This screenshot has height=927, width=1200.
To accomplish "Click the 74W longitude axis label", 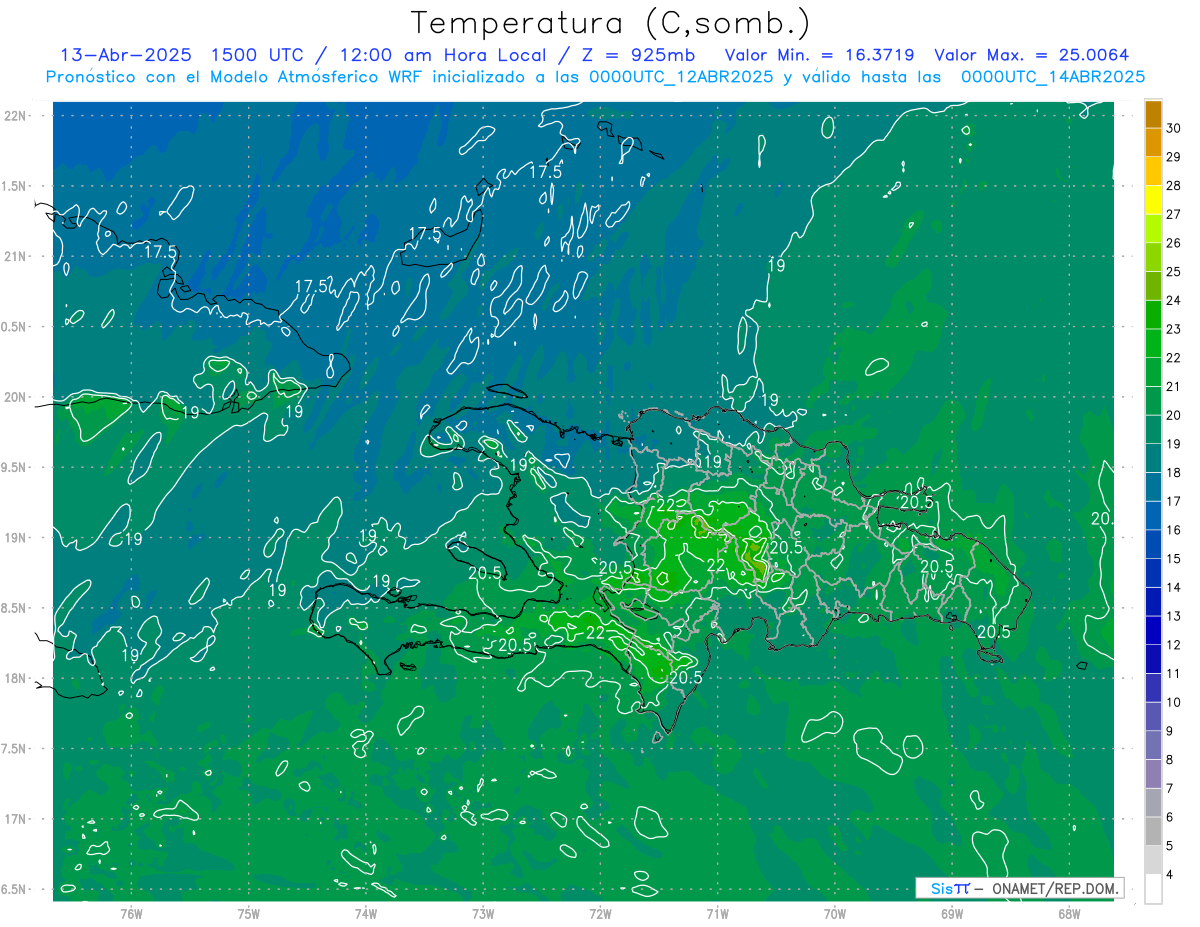I will click(366, 914).
